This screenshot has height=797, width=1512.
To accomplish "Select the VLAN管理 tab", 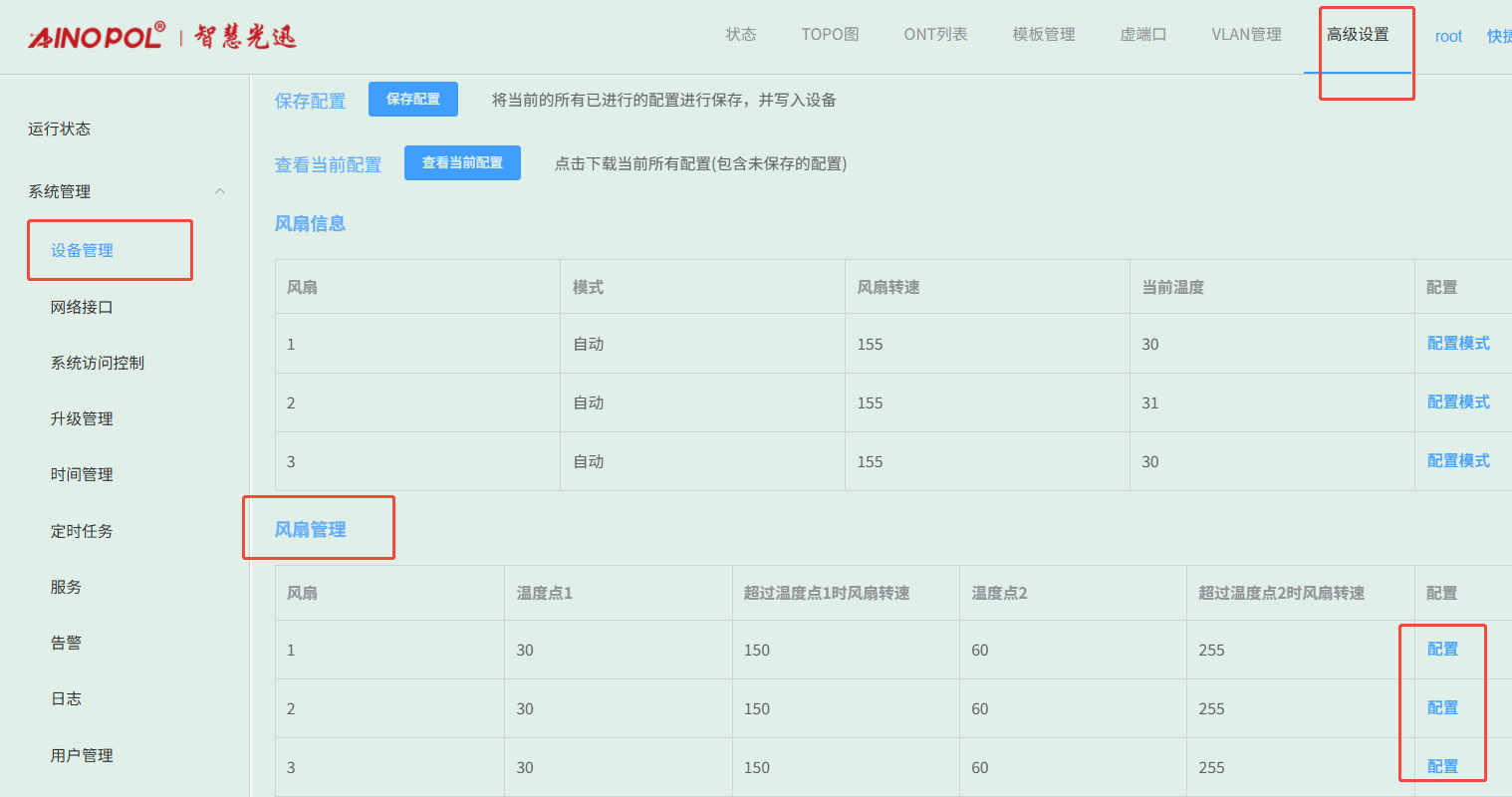I will point(1246,35).
